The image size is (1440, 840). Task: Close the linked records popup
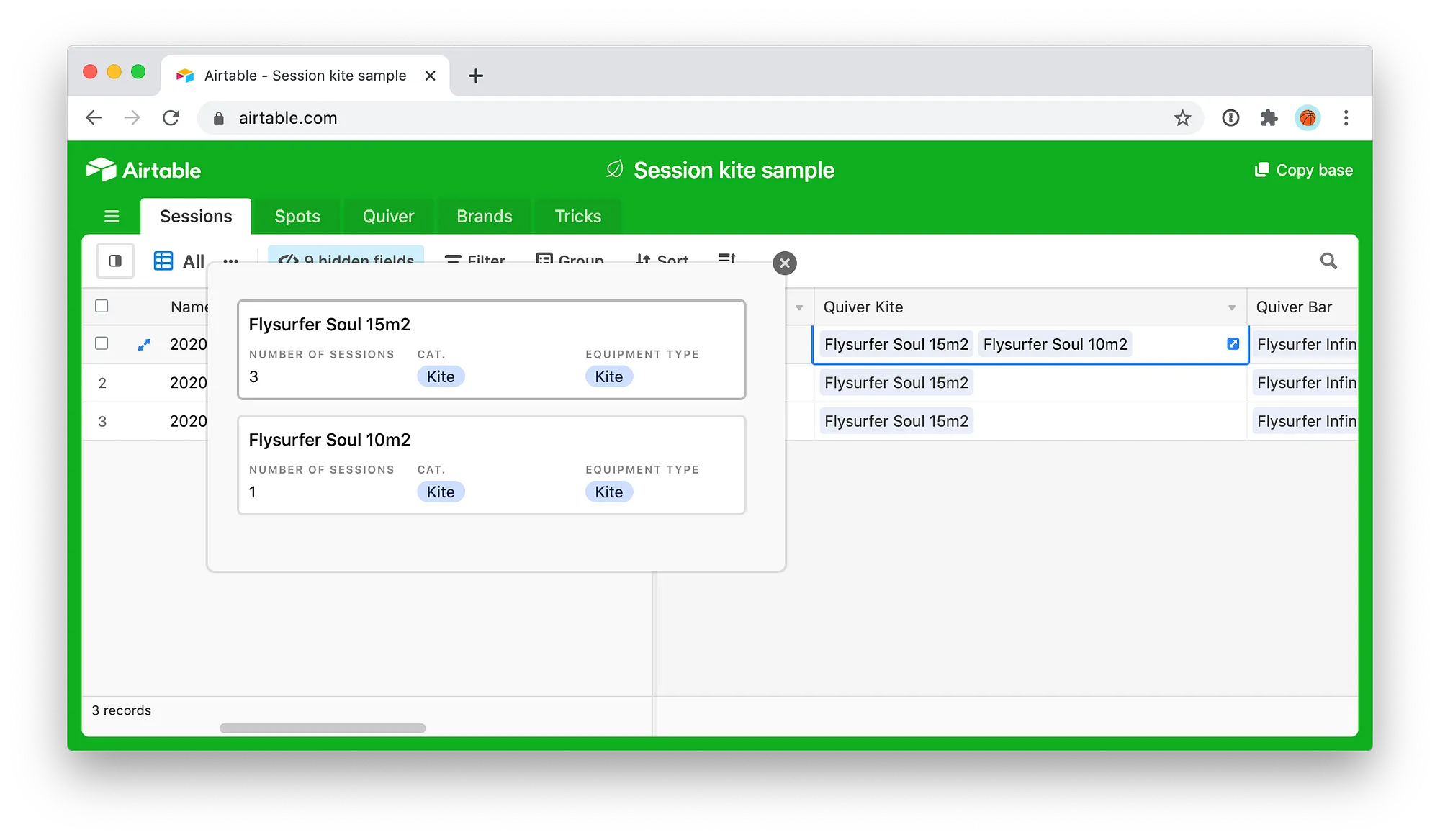[785, 263]
